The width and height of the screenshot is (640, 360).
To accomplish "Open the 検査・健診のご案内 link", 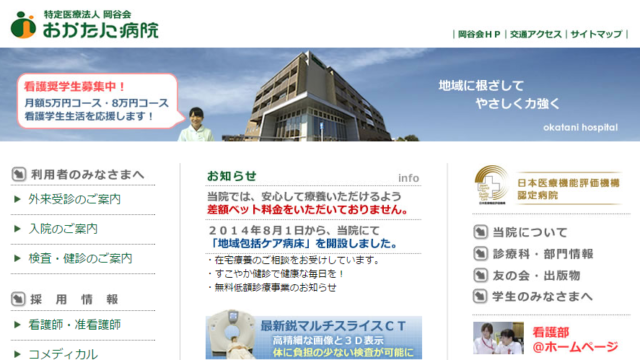I will (80, 258).
